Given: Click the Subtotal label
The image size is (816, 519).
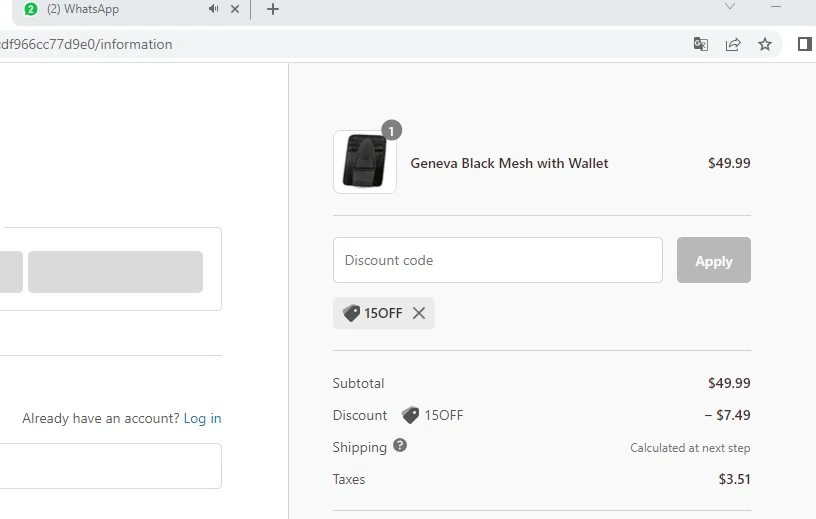Looking at the screenshot, I should pyautogui.click(x=359, y=383).
